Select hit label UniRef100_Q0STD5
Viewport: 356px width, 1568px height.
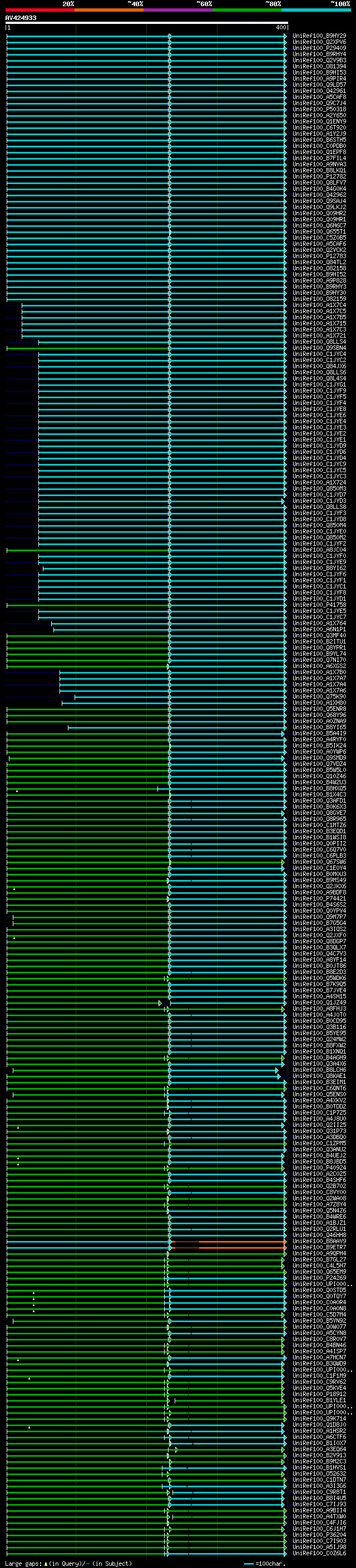[319, 1290]
